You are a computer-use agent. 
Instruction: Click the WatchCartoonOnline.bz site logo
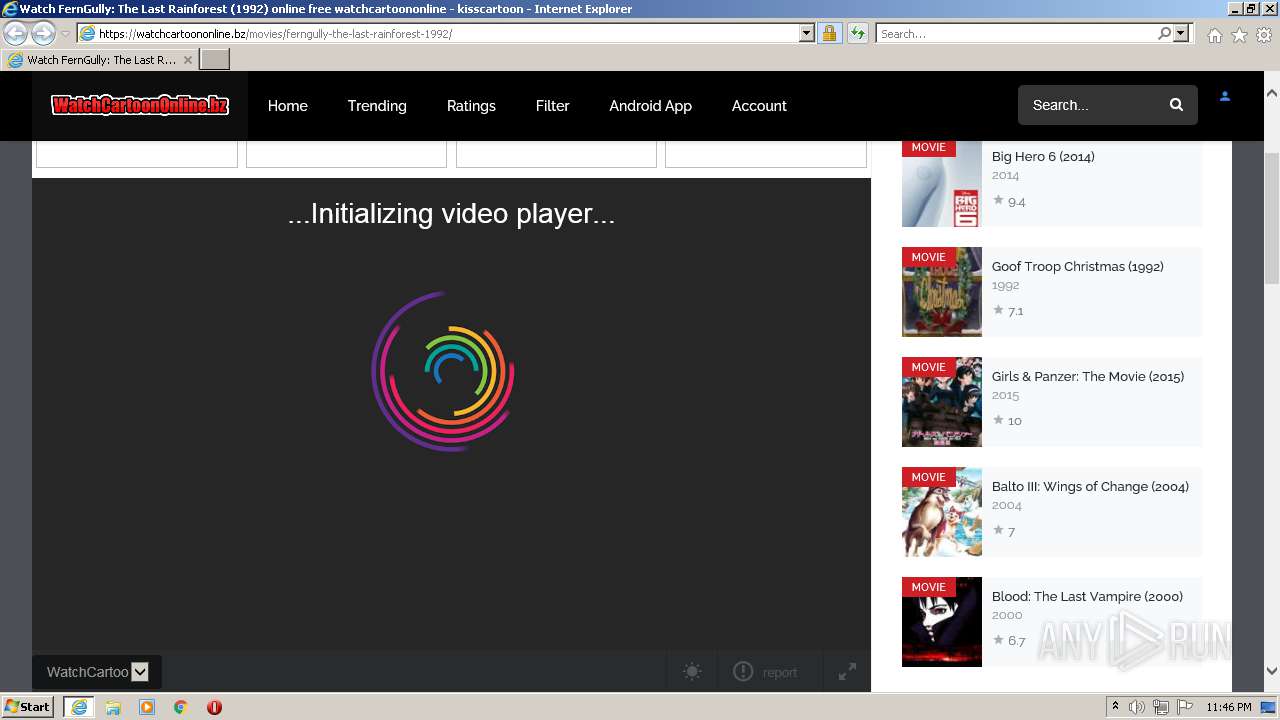pos(140,105)
